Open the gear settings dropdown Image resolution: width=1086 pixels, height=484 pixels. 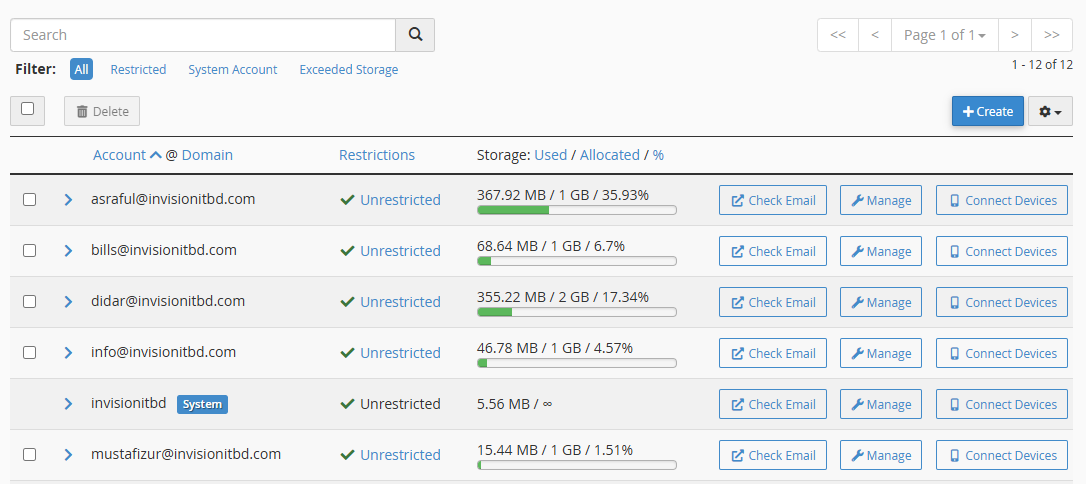(1050, 111)
